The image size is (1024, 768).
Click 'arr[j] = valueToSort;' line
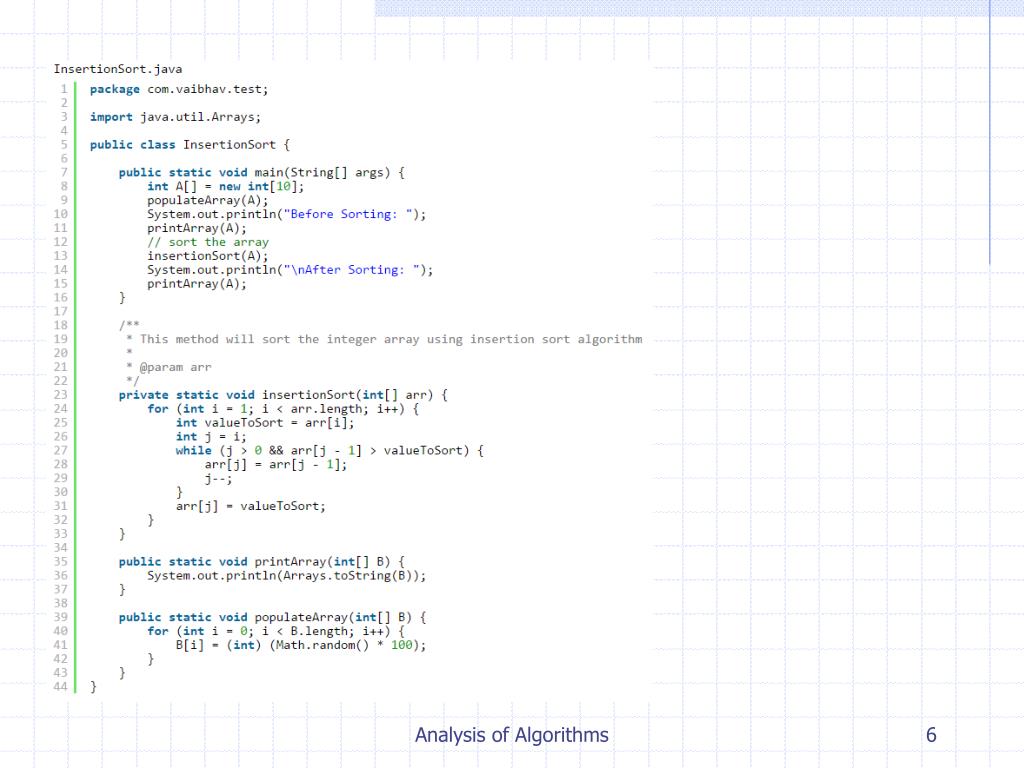[x=250, y=506]
